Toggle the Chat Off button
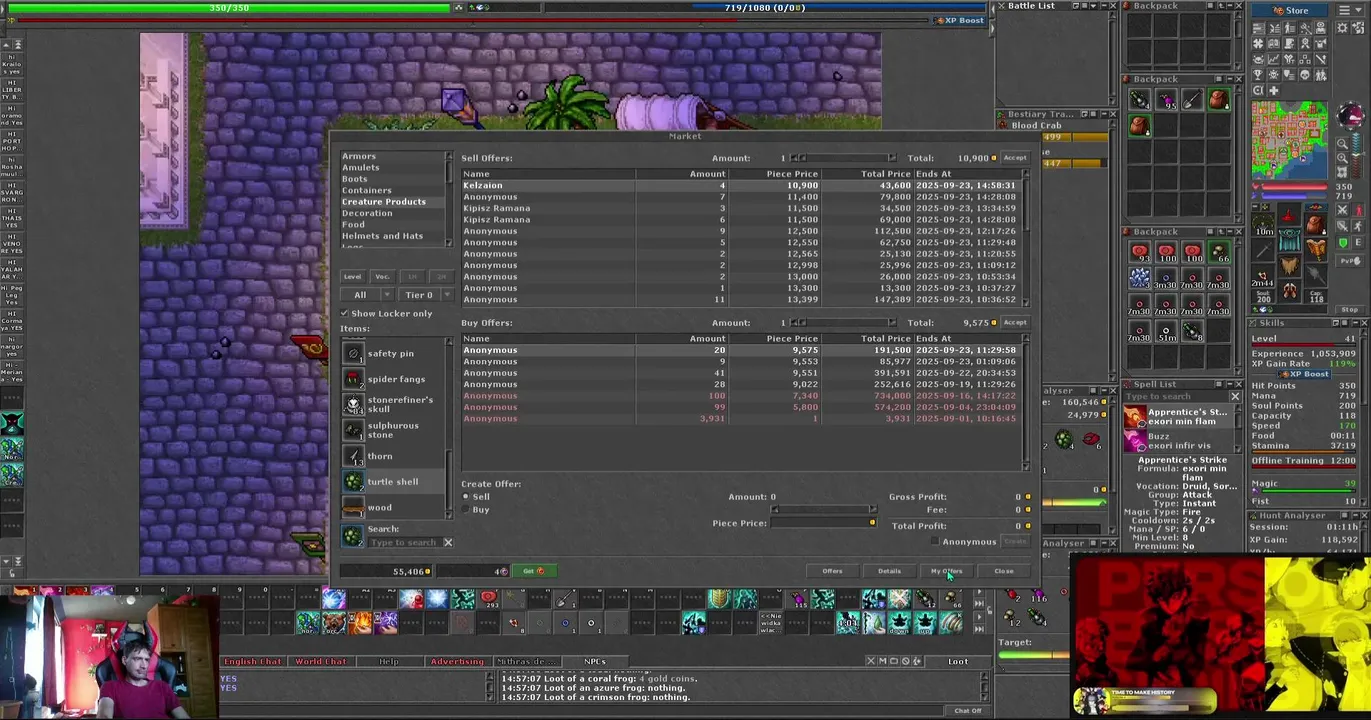 pos(968,711)
